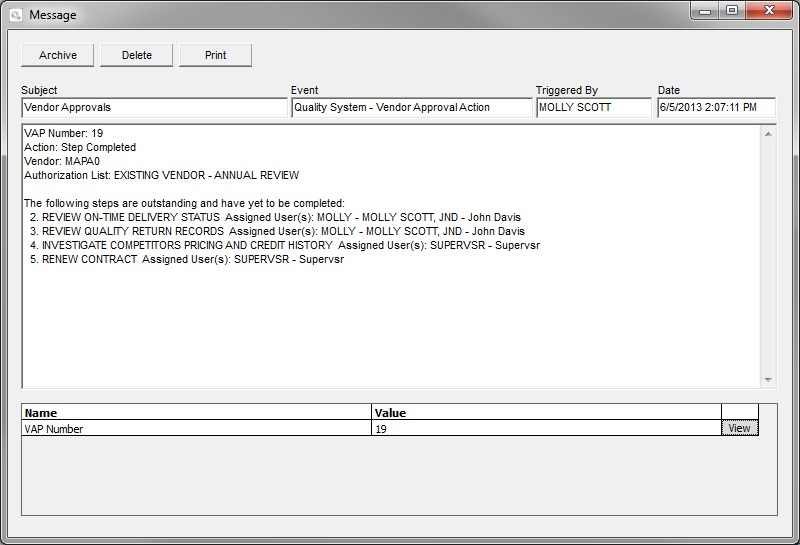The width and height of the screenshot is (800, 545).
Task: Click step 2 REVIEW ON-TIME DELIVERY STATUS
Action: pyautogui.click(x=276, y=217)
